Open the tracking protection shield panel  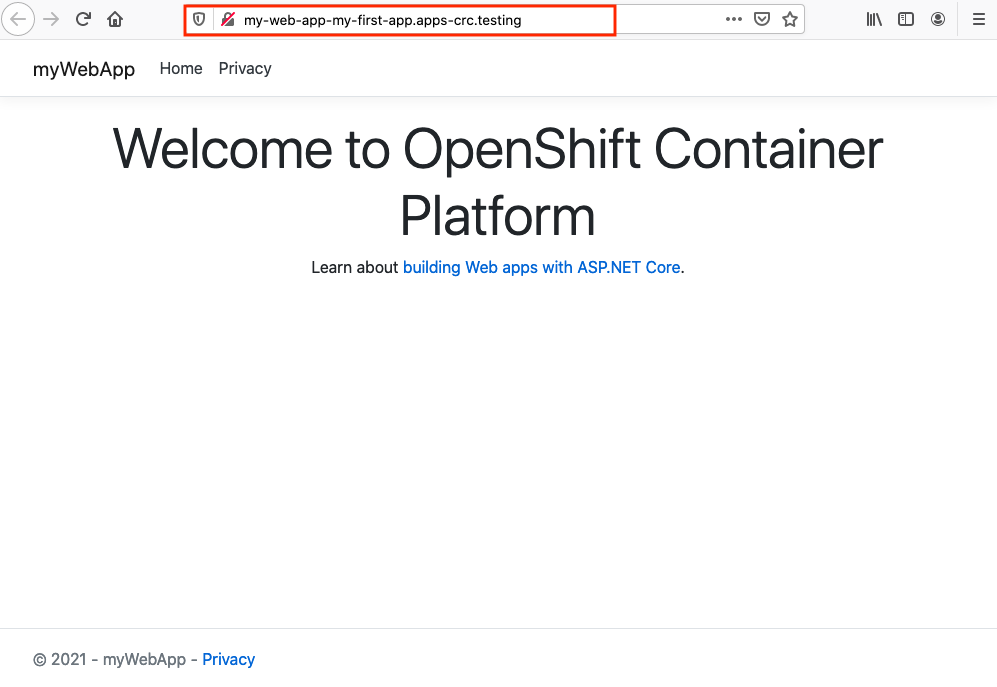pos(199,20)
